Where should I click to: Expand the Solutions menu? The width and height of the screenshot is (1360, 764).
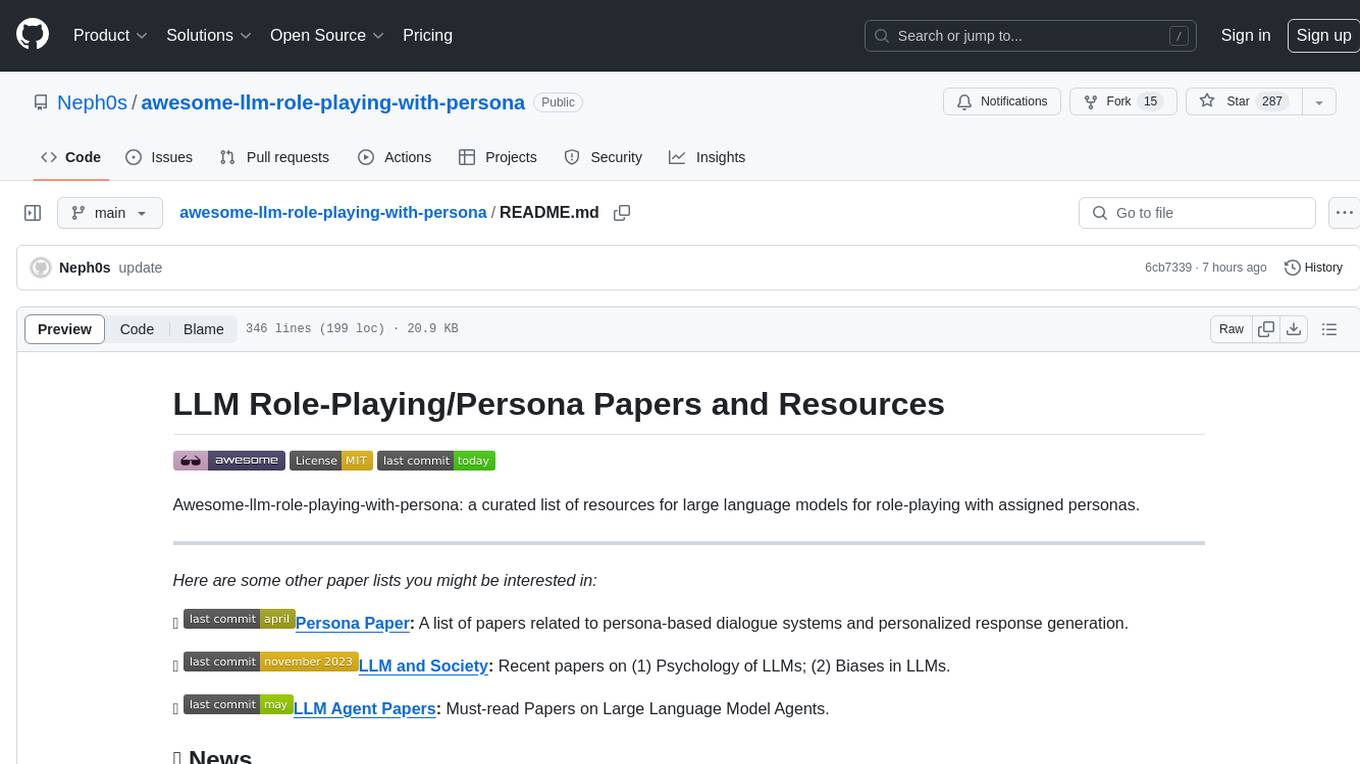[x=207, y=35]
